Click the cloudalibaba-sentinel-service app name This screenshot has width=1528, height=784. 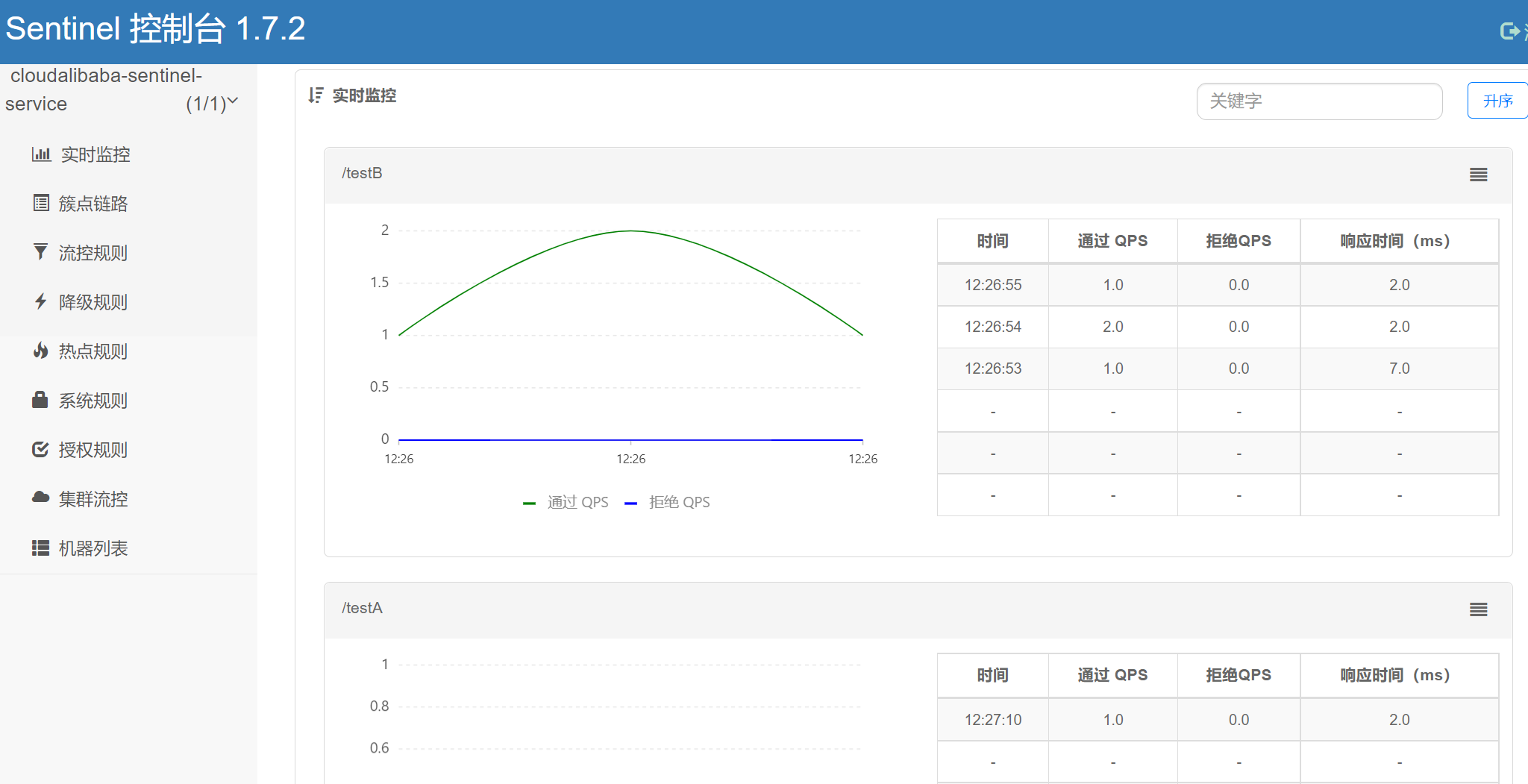pyautogui.click(x=104, y=90)
